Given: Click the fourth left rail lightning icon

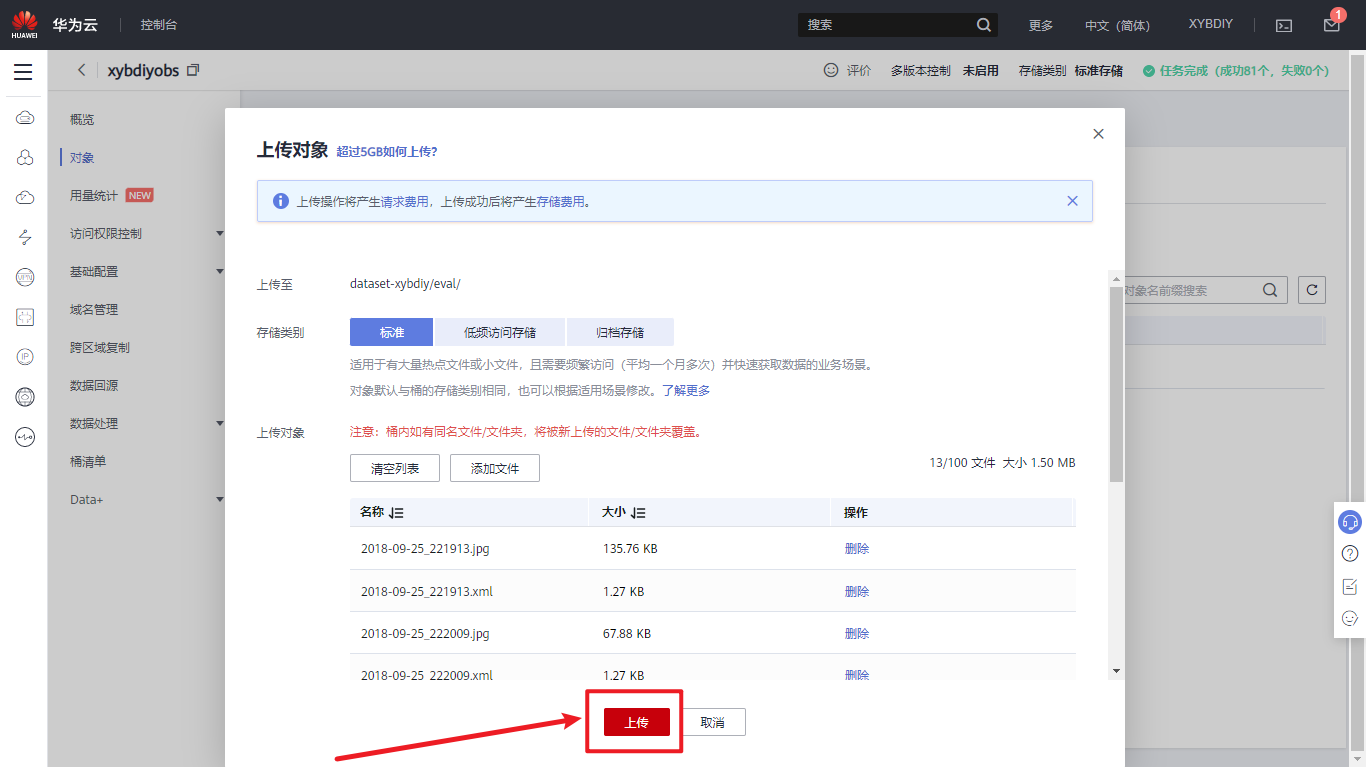Looking at the screenshot, I should tap(25, 237).
